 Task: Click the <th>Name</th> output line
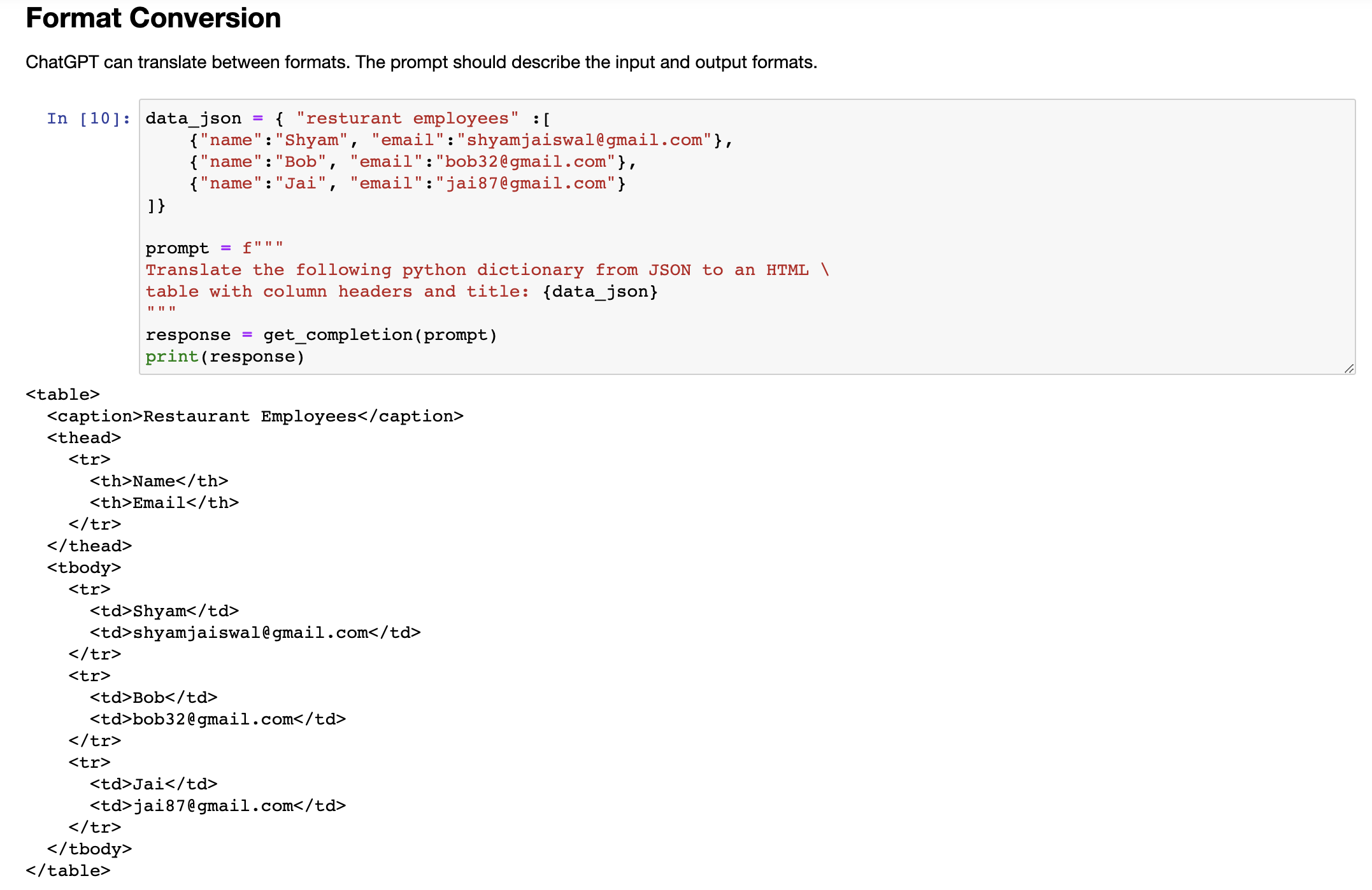pos(159,481)
